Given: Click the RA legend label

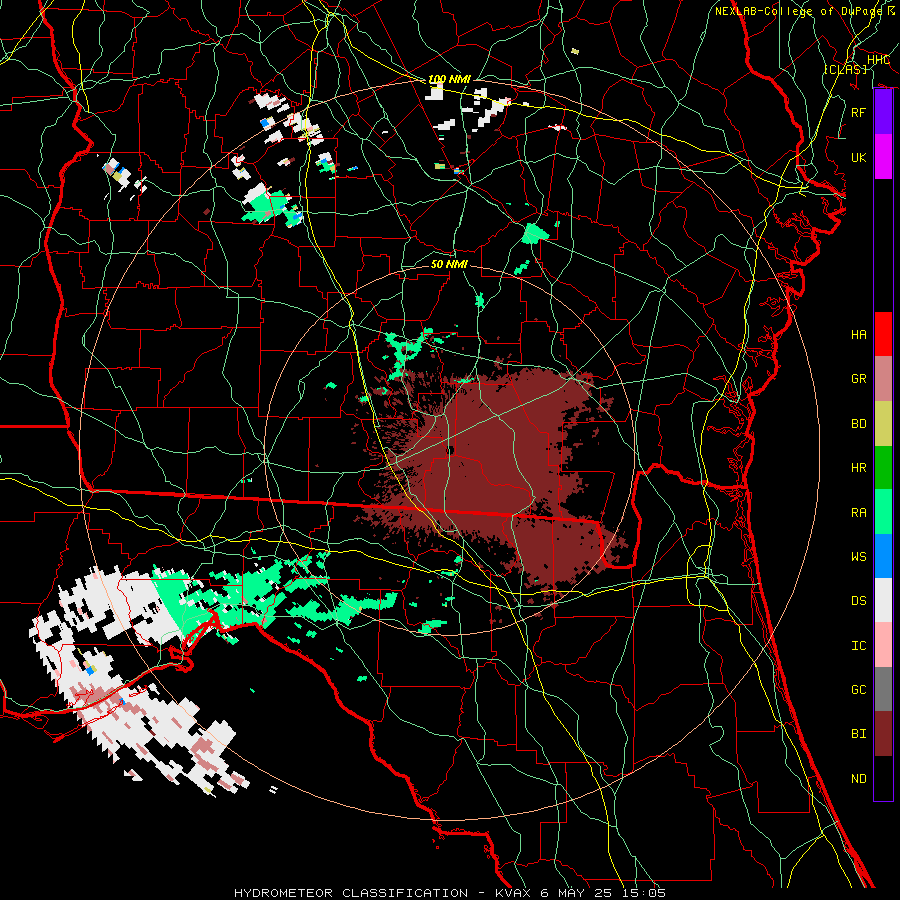Looking at the screenshot, I should click(x=859, y=512).
